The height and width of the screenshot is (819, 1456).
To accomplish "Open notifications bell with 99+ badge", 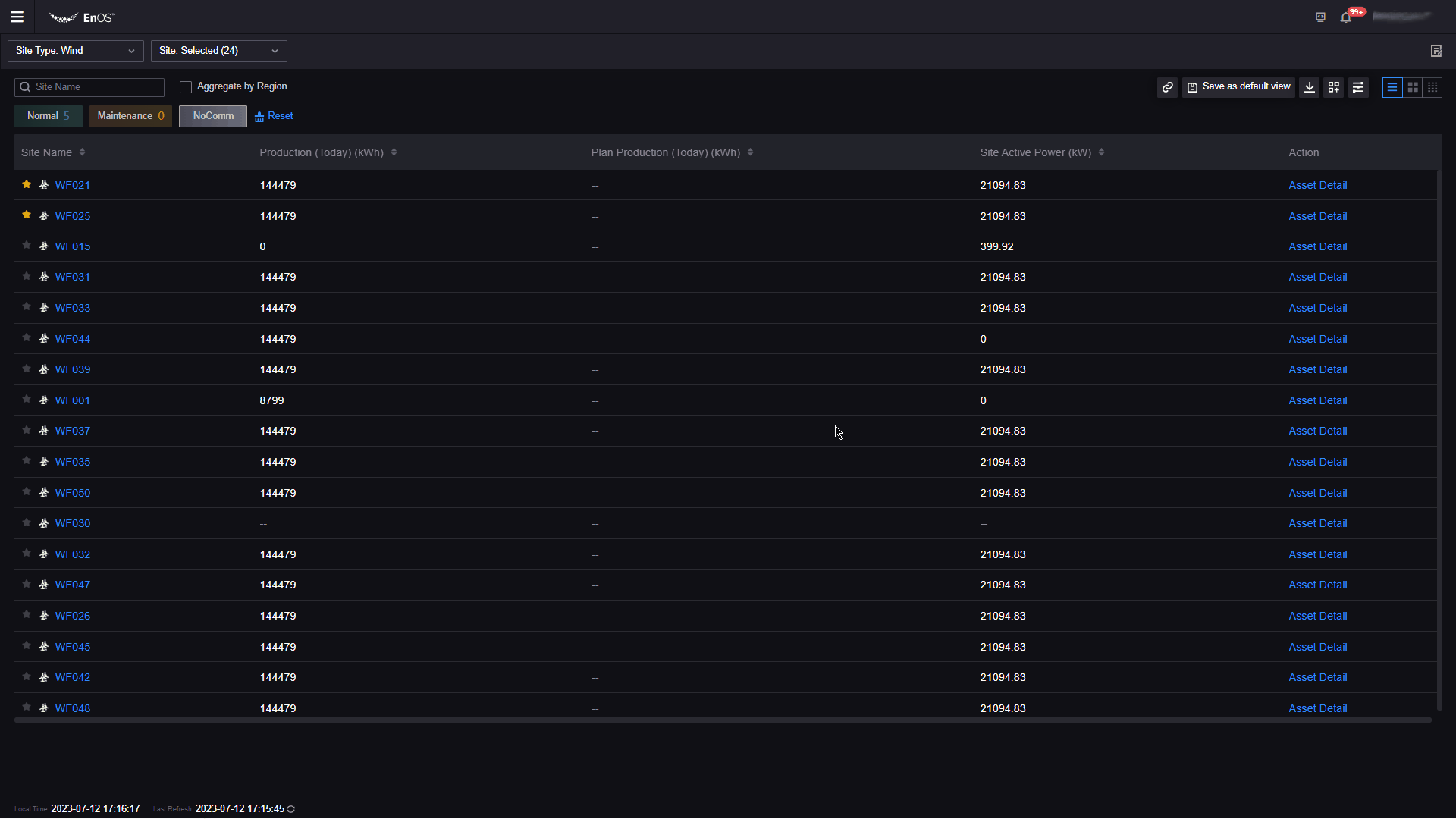I will click(1346, 17).
